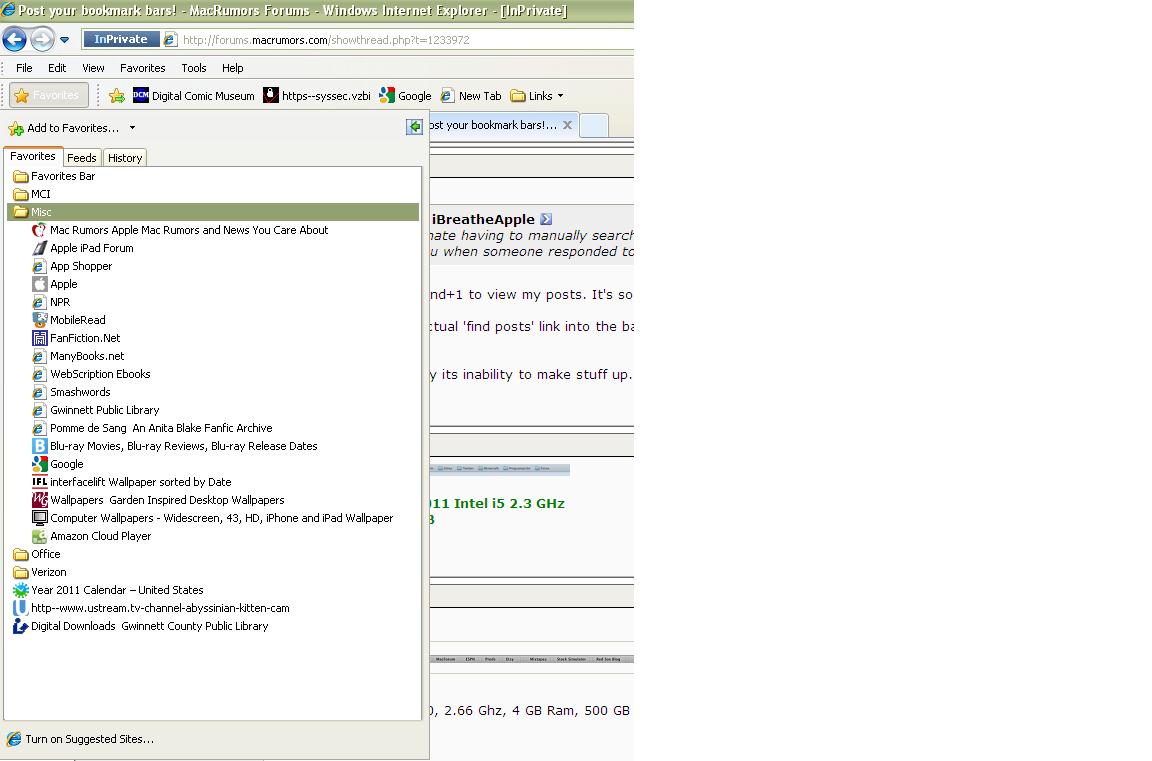
Task: Switch to the Feeds tab
Action: [82, 157]
